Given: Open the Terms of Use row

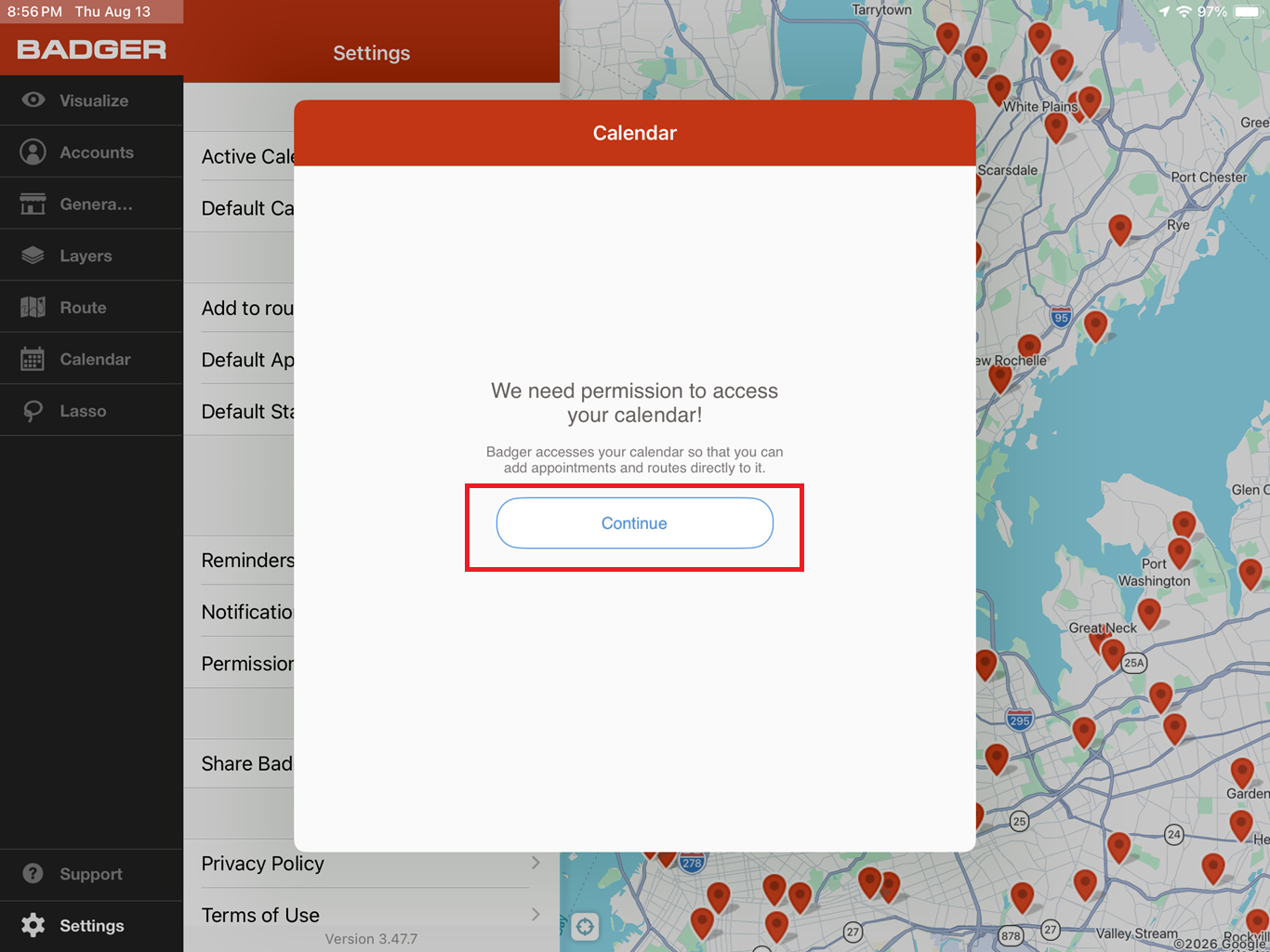Looking at the screenshot, I should 371,915.
